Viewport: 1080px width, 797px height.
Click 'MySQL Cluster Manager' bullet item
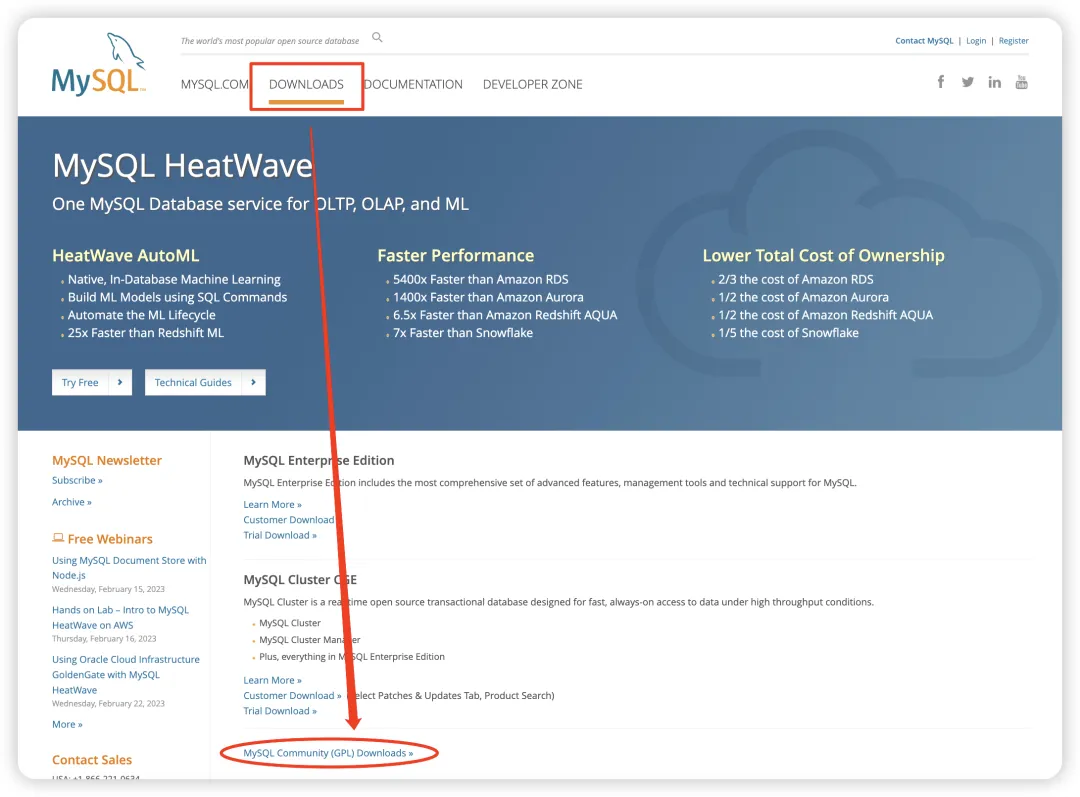[309, 640]
